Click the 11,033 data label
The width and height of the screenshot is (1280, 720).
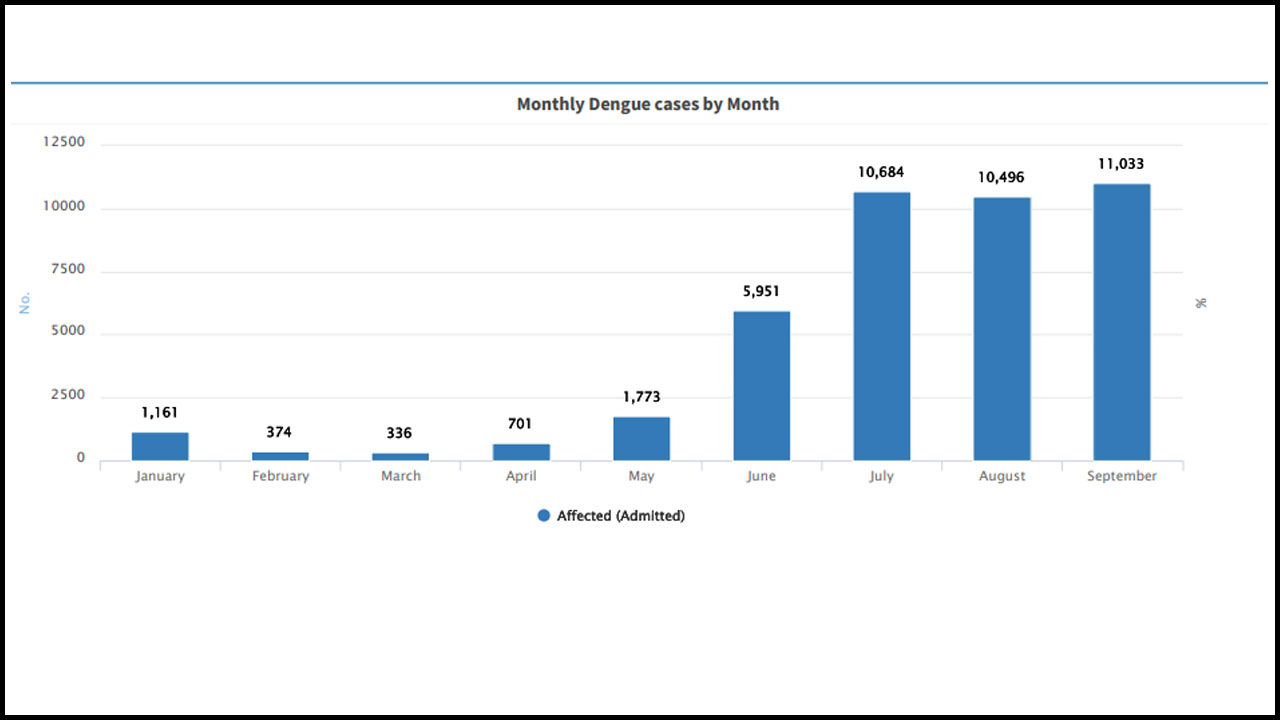pos(1121,164)
